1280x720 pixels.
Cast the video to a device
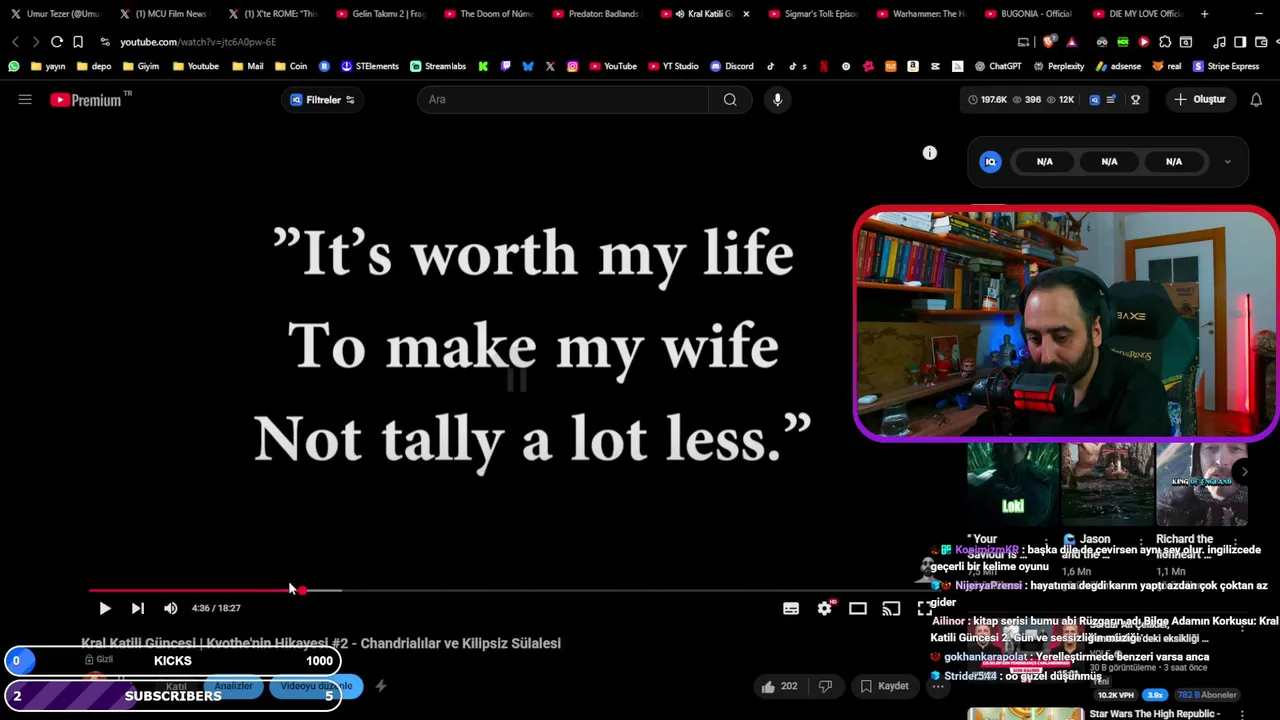[891, 608]
